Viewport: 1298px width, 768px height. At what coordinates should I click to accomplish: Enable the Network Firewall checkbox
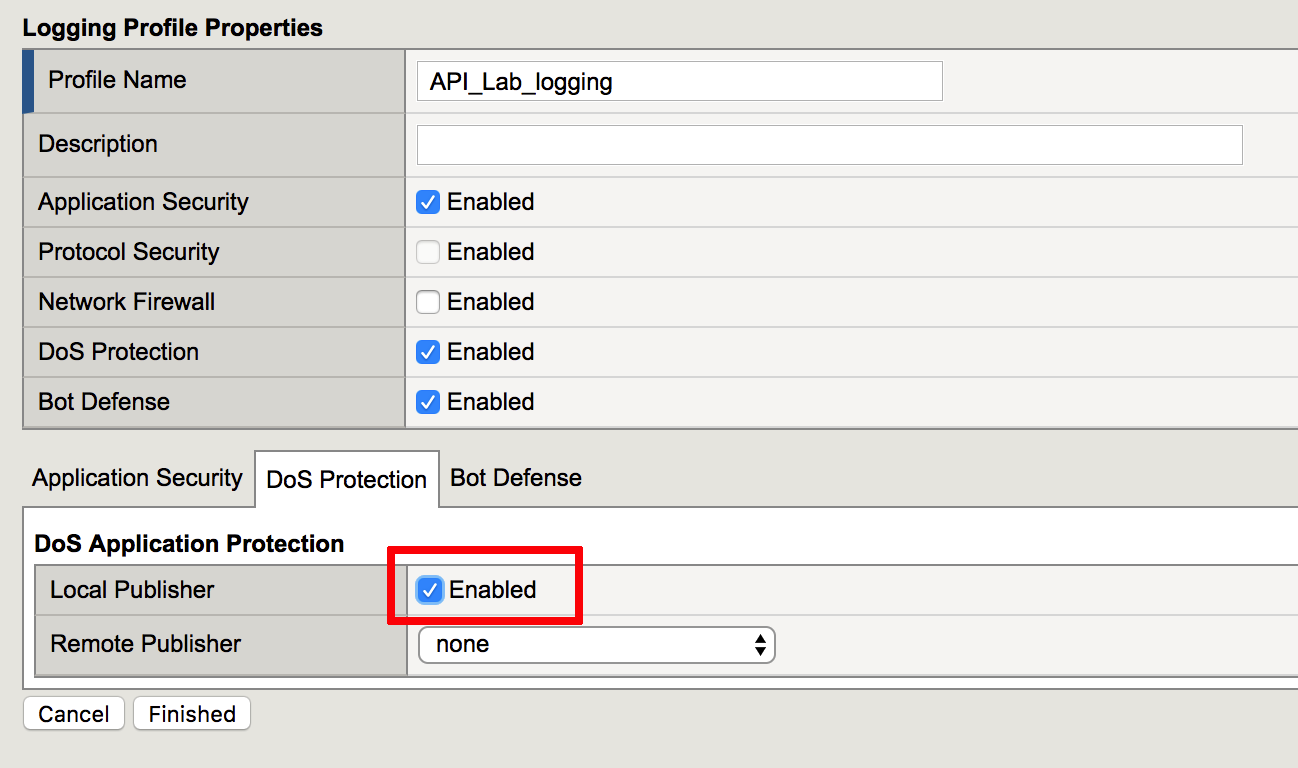[x=428, y=302]
